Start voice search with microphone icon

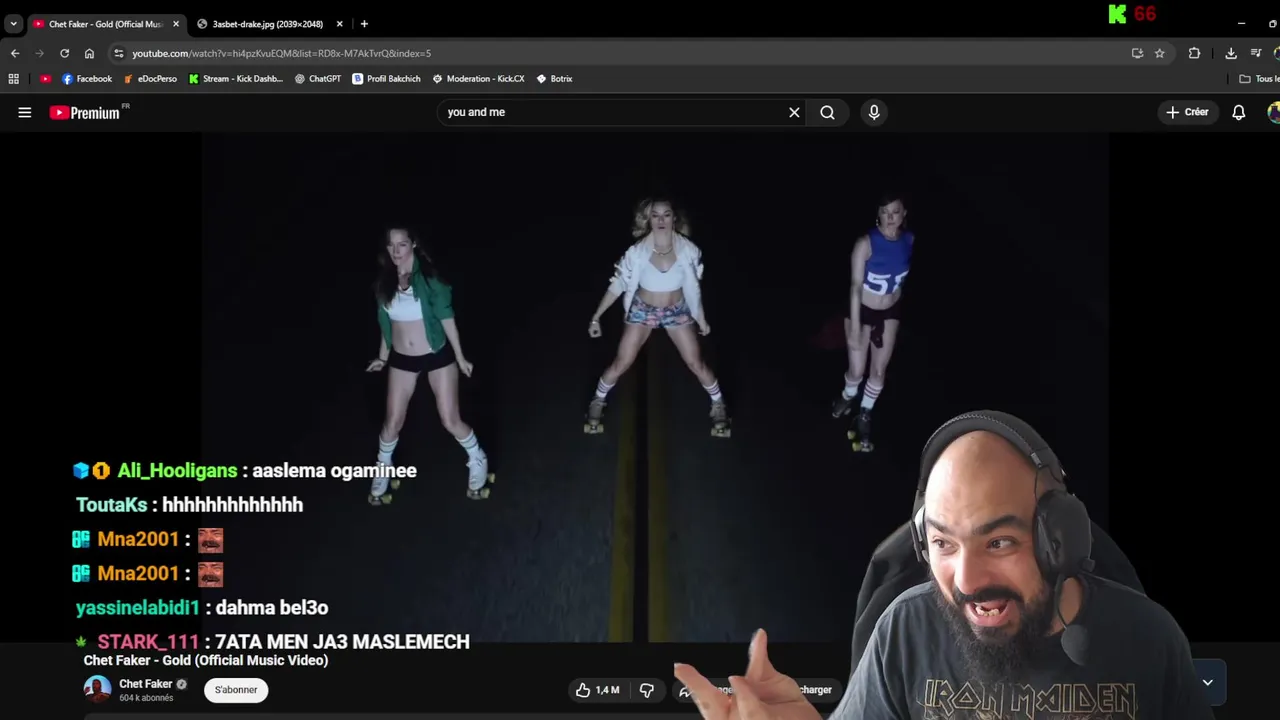tap(874, 112)
